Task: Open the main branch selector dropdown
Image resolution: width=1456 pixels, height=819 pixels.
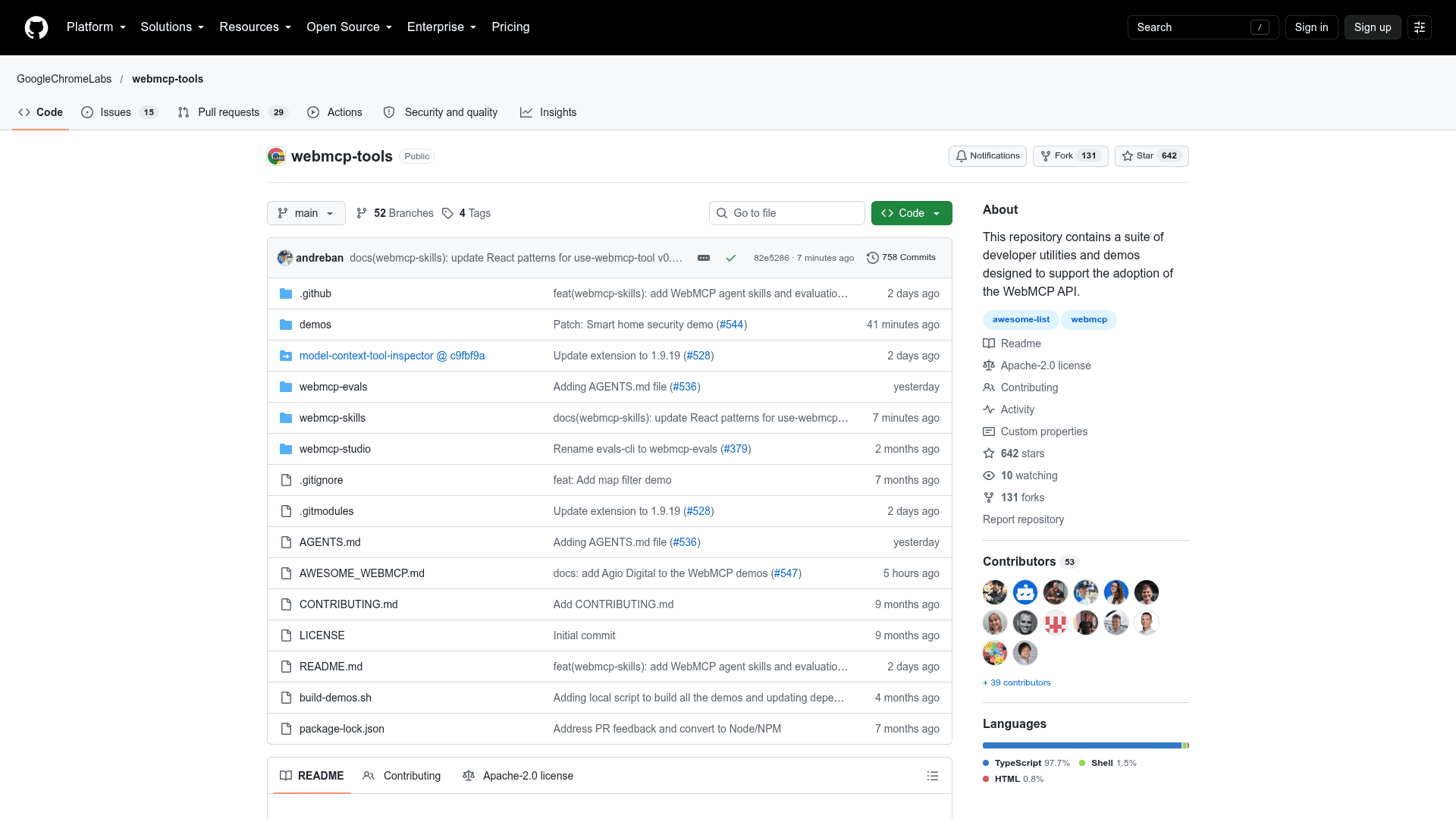Action: click(x=306, y=213)
